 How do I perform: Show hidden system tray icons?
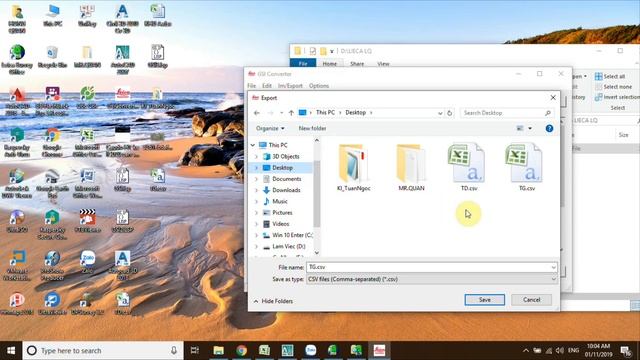pos(525,351)
